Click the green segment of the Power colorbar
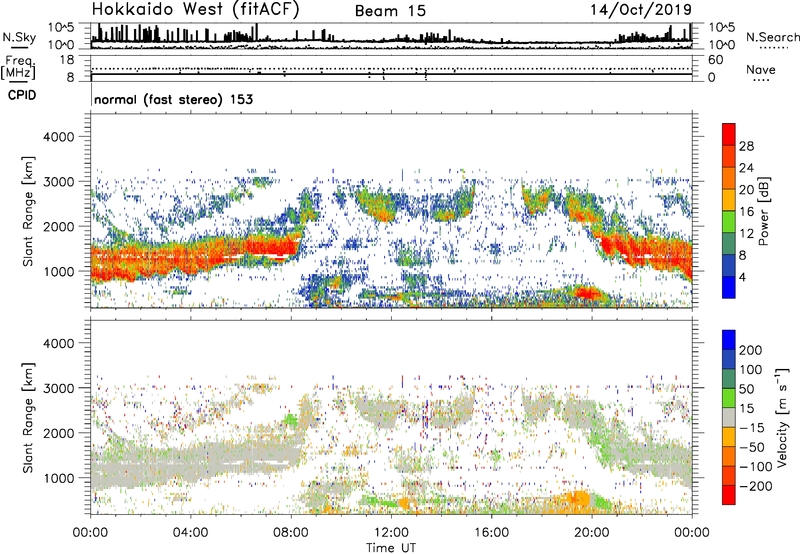 pyautogui.click(x=729, y=221)
